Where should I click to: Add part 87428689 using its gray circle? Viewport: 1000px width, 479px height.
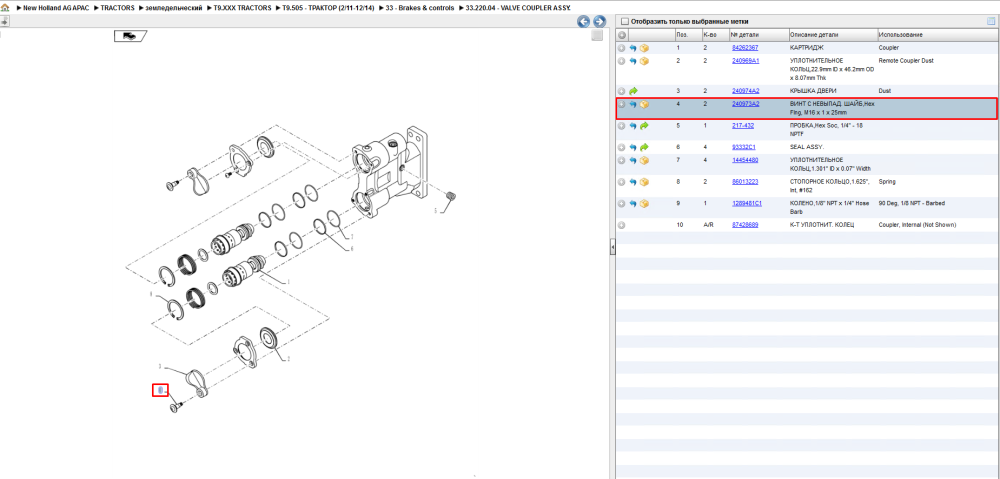click(x=622, y=225)
